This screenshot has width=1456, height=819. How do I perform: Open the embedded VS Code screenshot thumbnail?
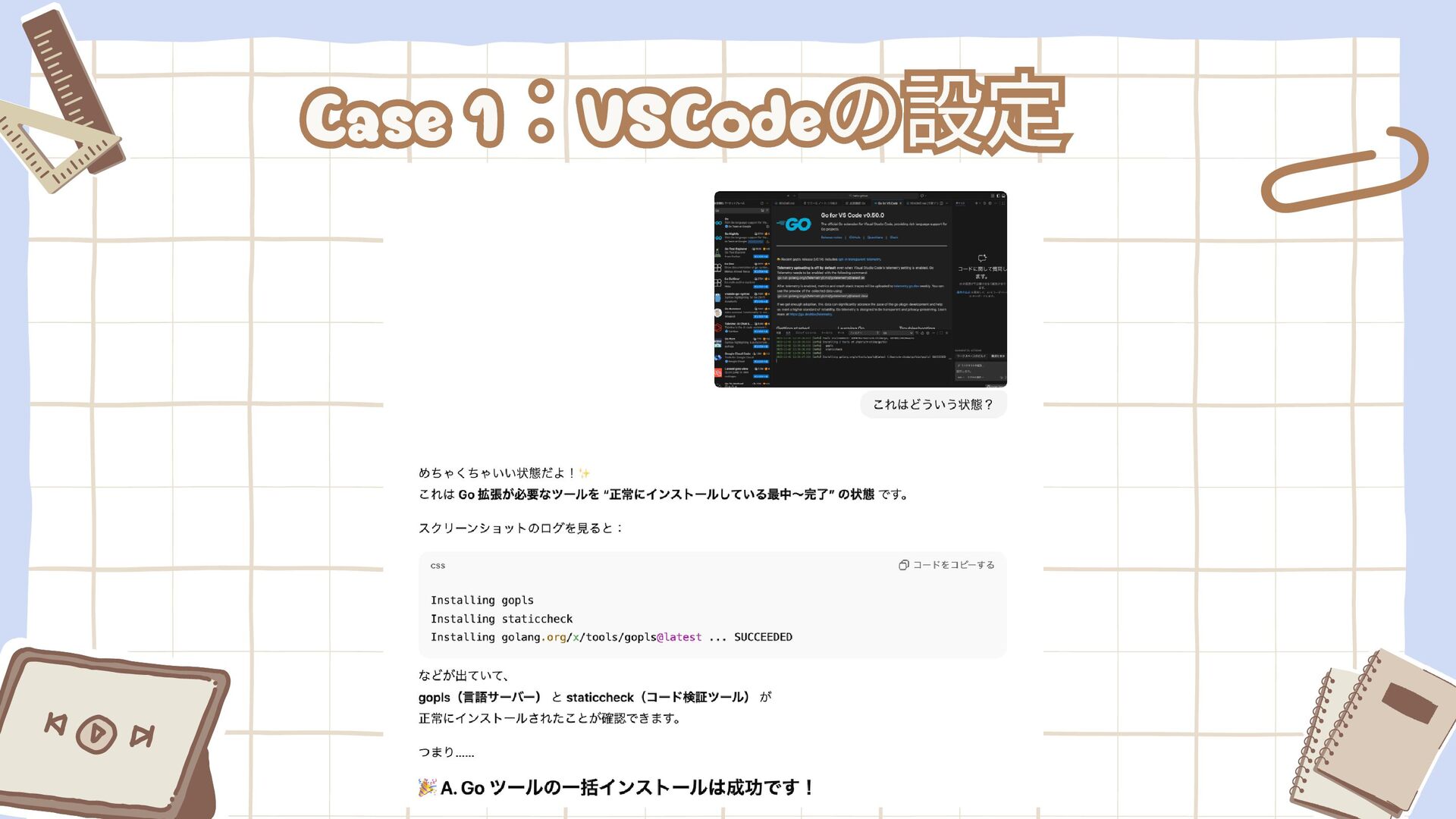click(860, 289)
